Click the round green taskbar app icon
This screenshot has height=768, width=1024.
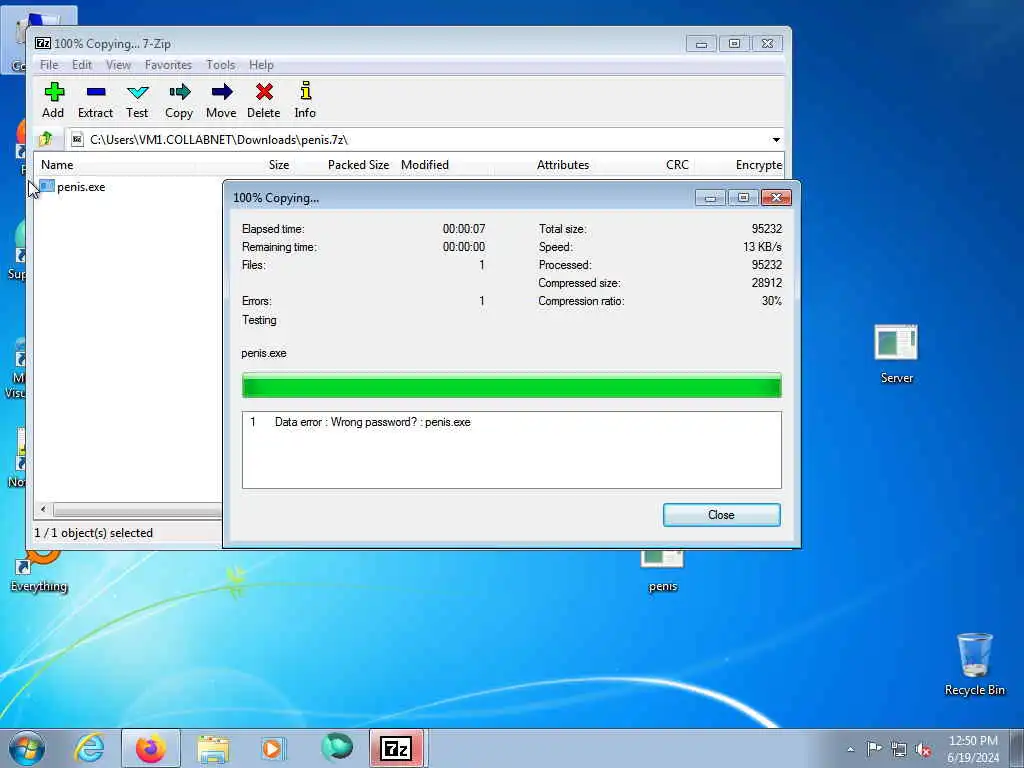[337, 748]
